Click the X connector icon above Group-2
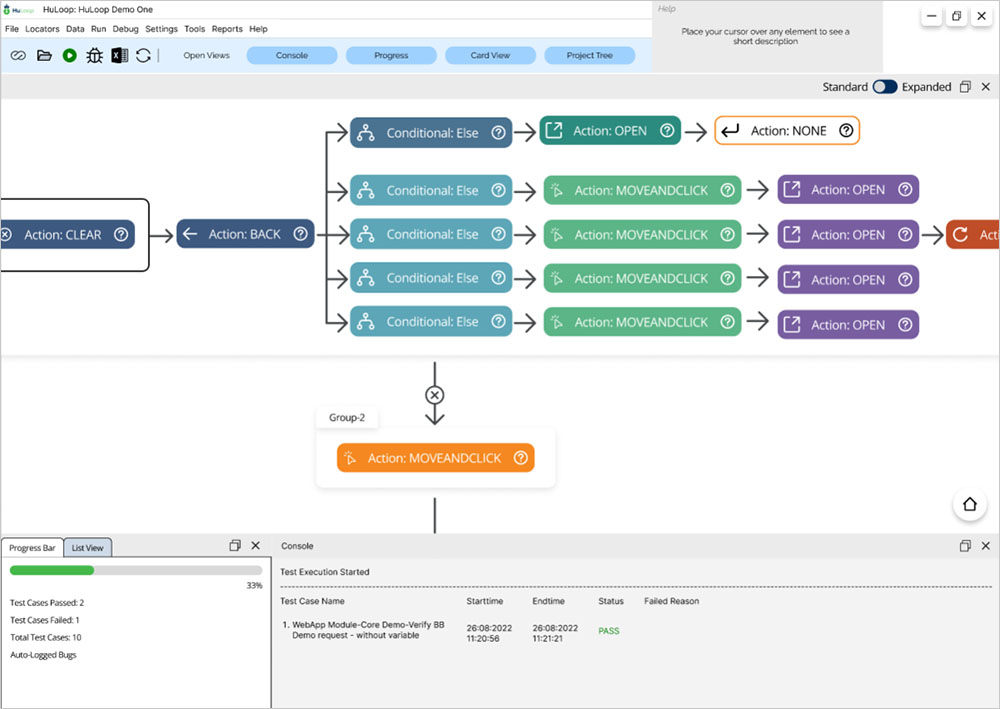The image size is (1000, 709). click(x=434, y=394)
